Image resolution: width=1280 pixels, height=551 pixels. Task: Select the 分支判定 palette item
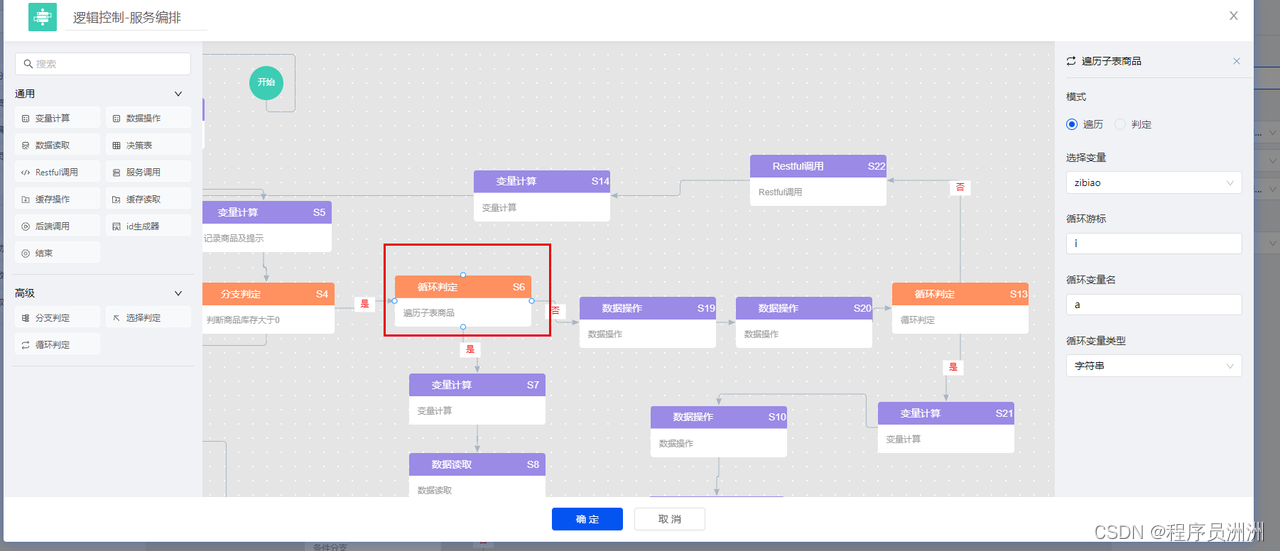(x=57, y=317)
